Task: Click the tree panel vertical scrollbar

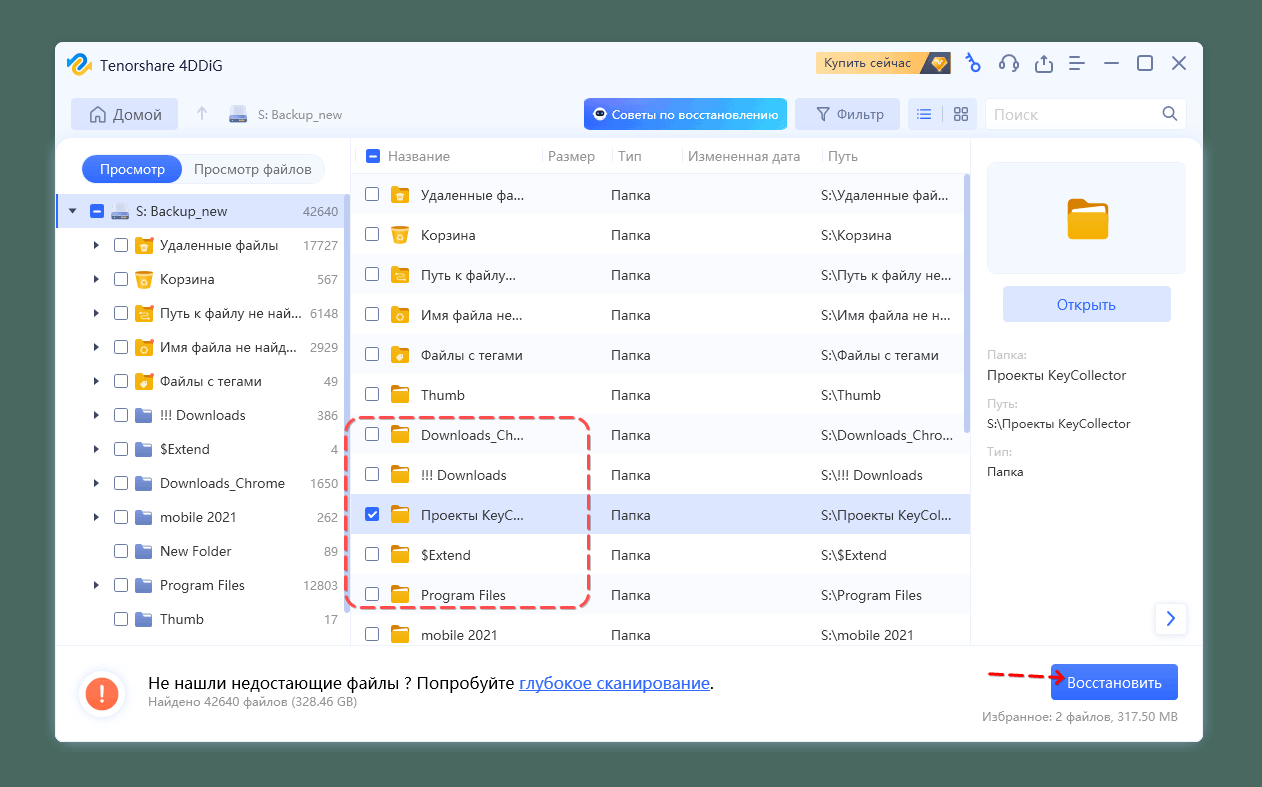Action: 347,403
